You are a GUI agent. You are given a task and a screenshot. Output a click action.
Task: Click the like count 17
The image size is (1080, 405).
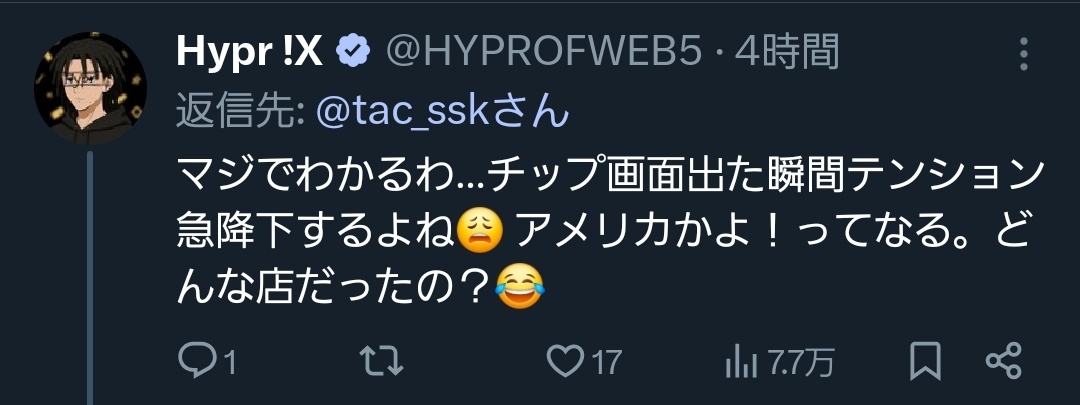point(606,362)
